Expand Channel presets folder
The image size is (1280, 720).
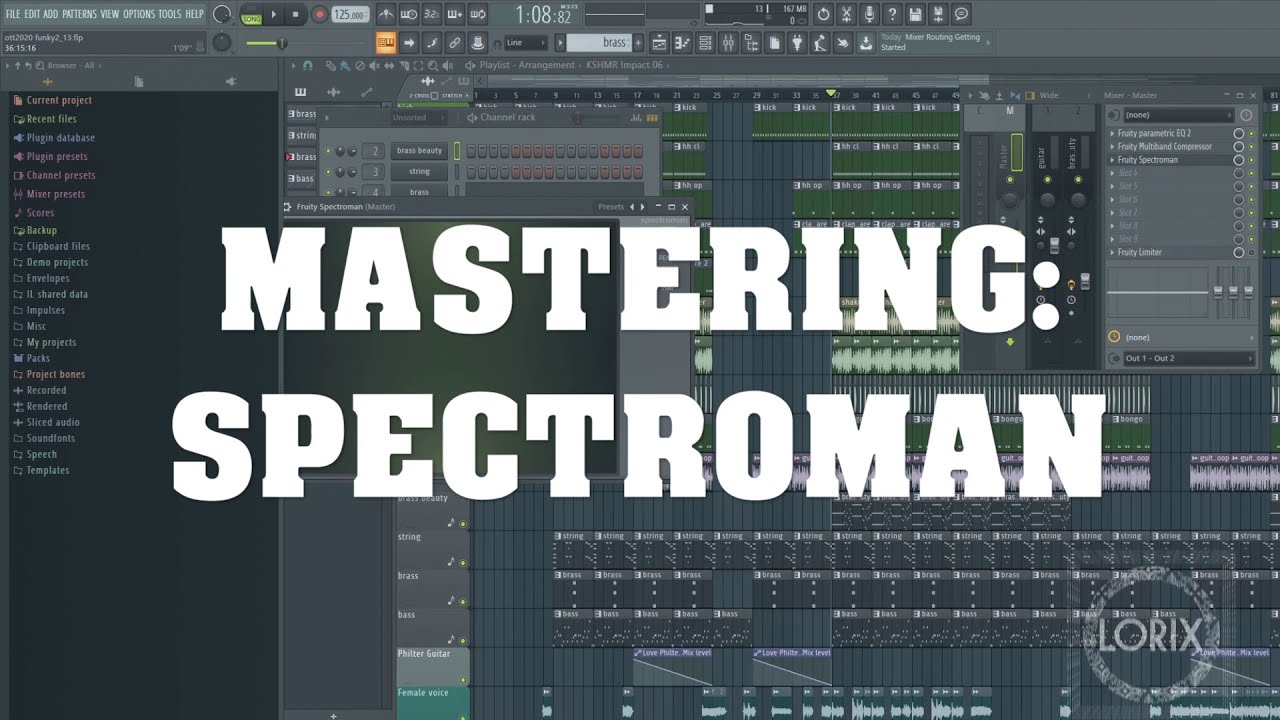pyautogui.click(x=61, y=176)
